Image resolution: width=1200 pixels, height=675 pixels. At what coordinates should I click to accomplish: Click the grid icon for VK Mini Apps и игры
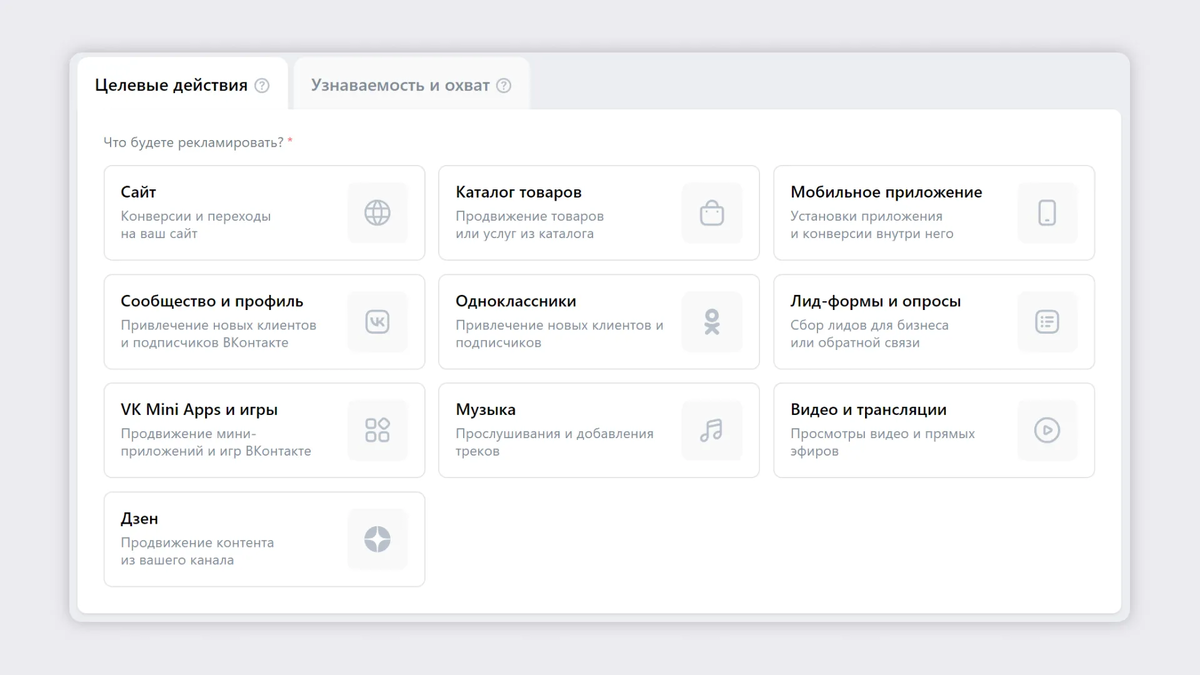pos(377,430)
